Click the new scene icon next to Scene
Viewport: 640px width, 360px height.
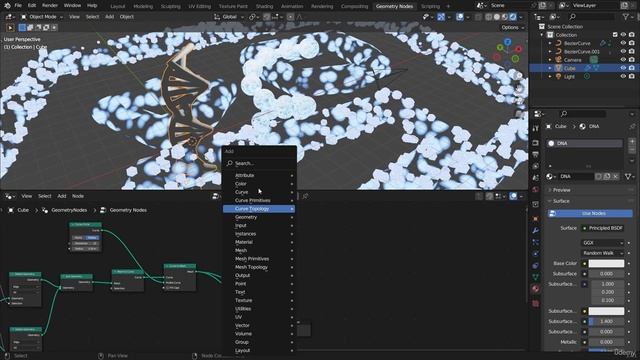[542, 6]
